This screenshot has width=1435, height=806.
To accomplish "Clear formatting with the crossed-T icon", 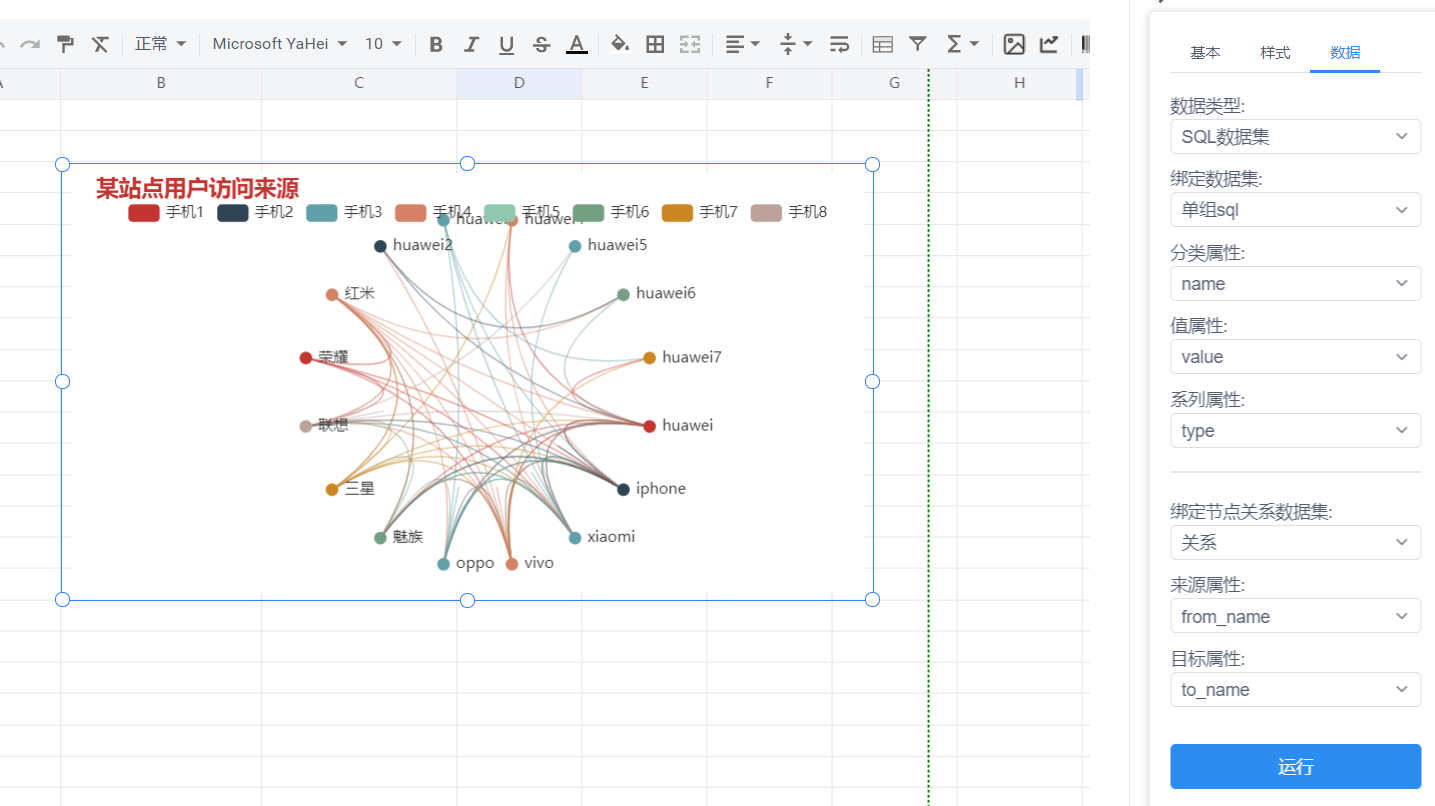I will coord(100,44).
